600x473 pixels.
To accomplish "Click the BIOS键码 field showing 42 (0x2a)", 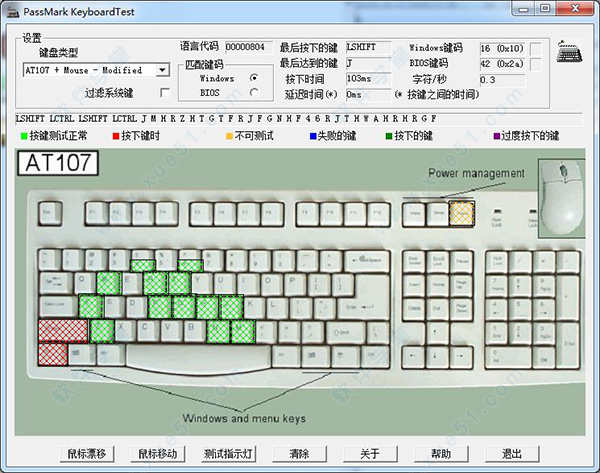I will click(x=502, y=64).
